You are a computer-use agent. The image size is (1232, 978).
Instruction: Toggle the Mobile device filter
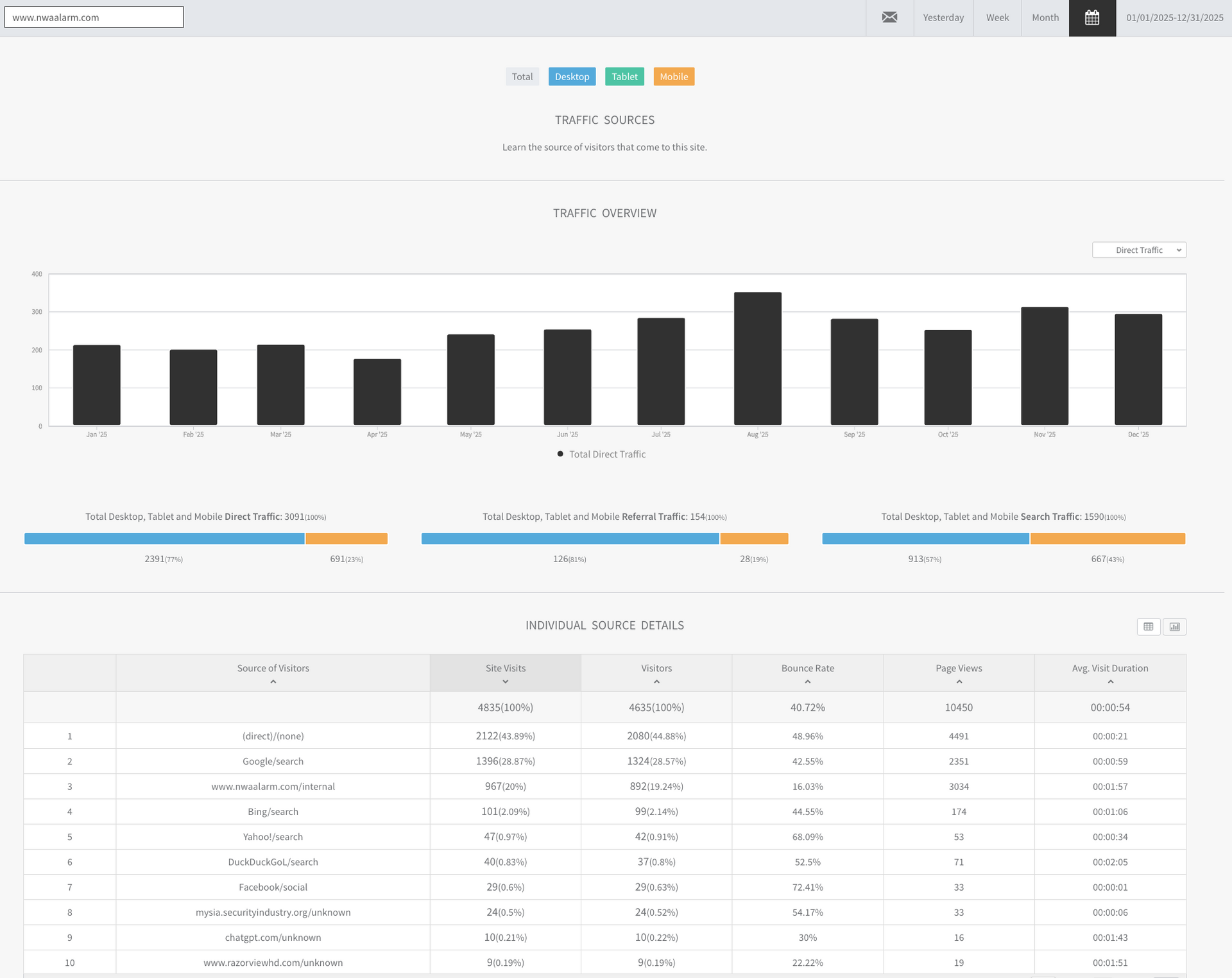(674, 76)
